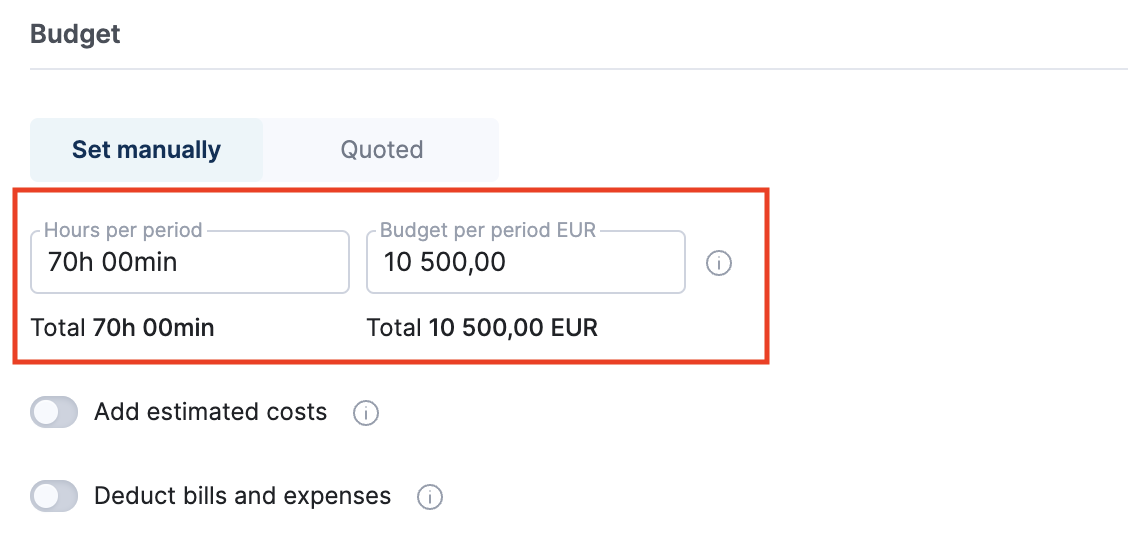Click the "Add estimated costs" label text
The width and height of the screenshot is (1128, 542).
click(x=210, y=412)
